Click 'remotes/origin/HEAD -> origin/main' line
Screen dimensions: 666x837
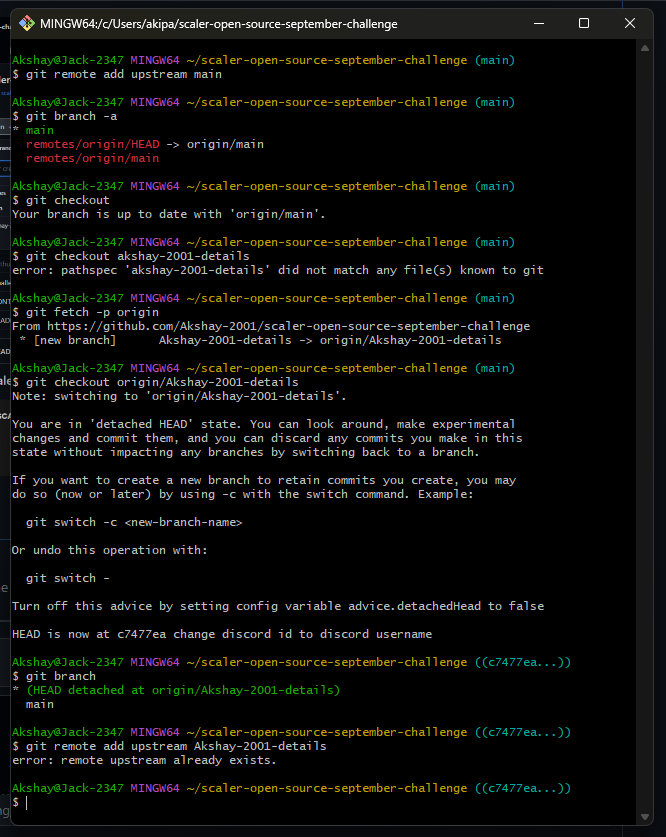(x=145, y=144)
